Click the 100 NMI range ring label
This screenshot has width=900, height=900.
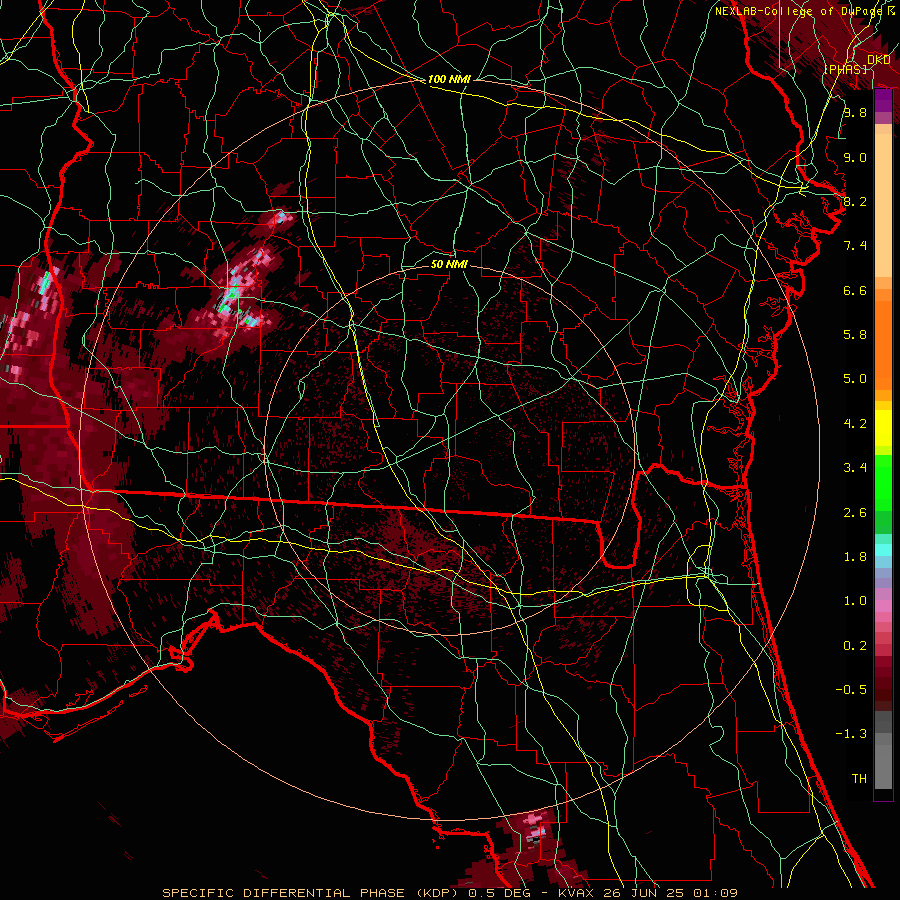[449, 79]
